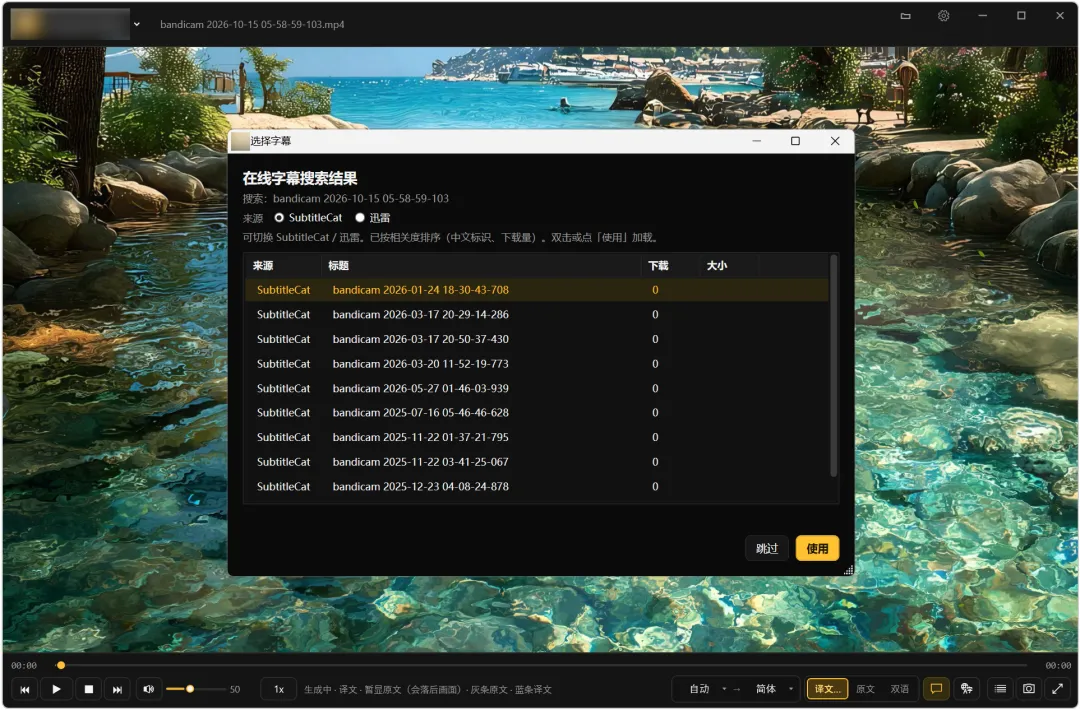The height and width of the screenshot is (710, 1080).
Task: Sort results by the 下载 column header
Action: pyautogui.click(x=669, y=266)
